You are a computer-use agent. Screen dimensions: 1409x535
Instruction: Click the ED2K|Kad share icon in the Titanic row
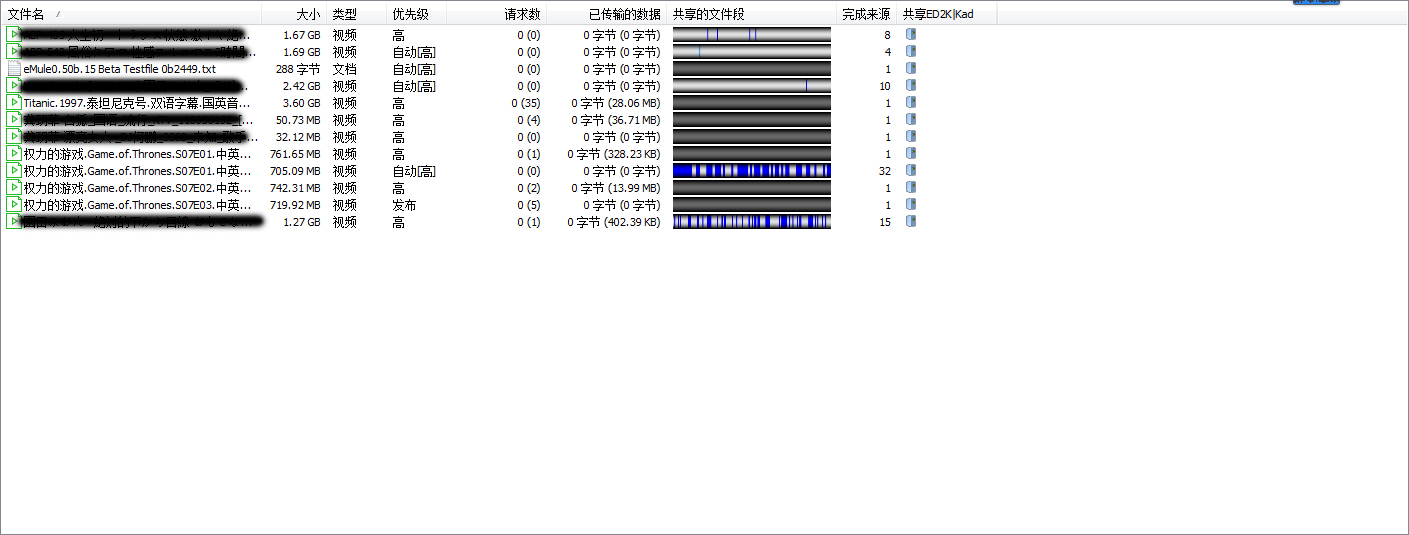tap(911, 103)
